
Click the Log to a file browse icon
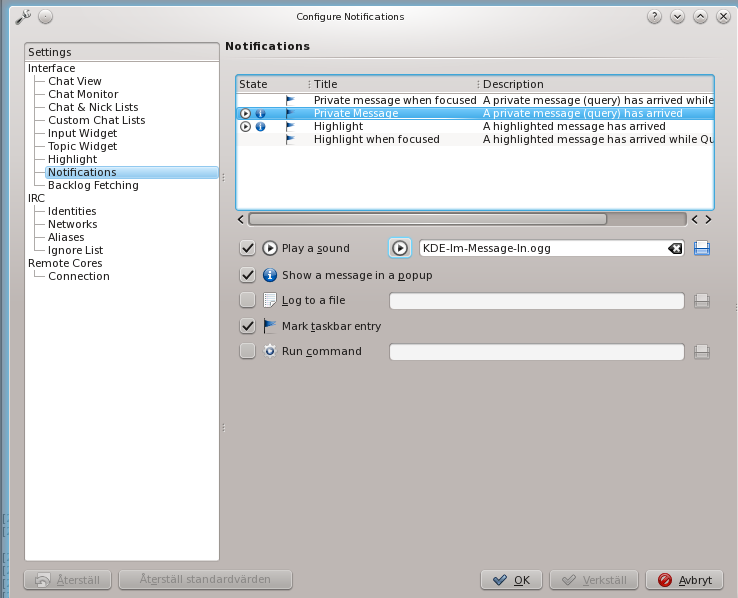pos(702,301)
